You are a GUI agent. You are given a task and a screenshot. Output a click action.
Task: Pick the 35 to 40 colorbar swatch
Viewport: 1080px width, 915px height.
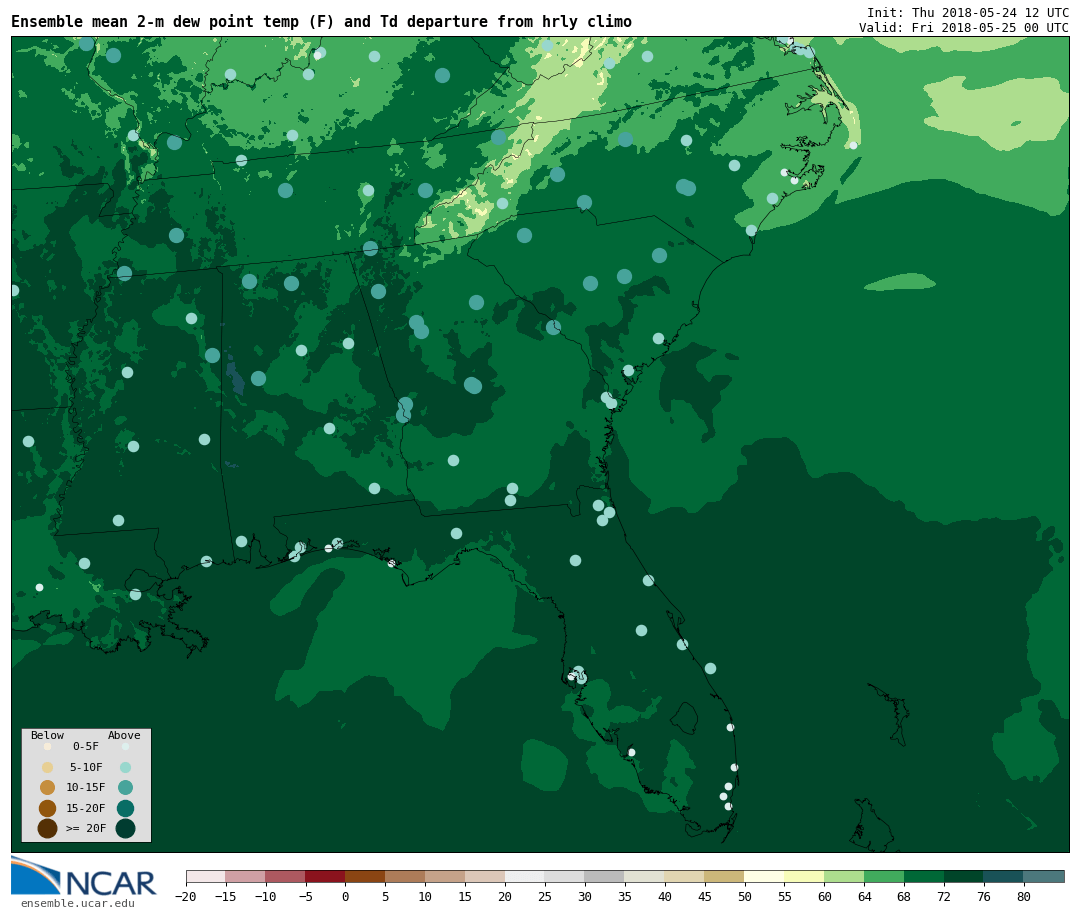tap(645, 876)
